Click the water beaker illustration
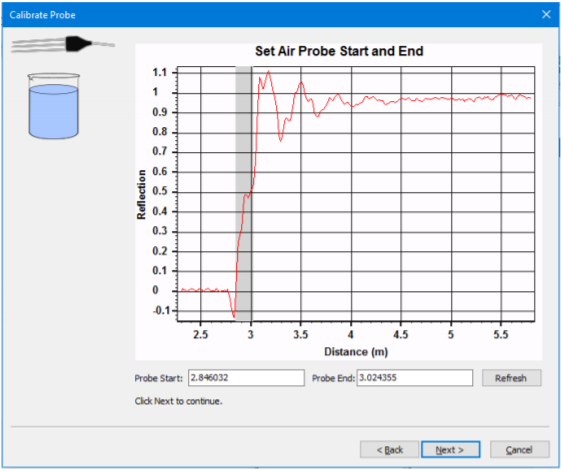 click(54, 106)
